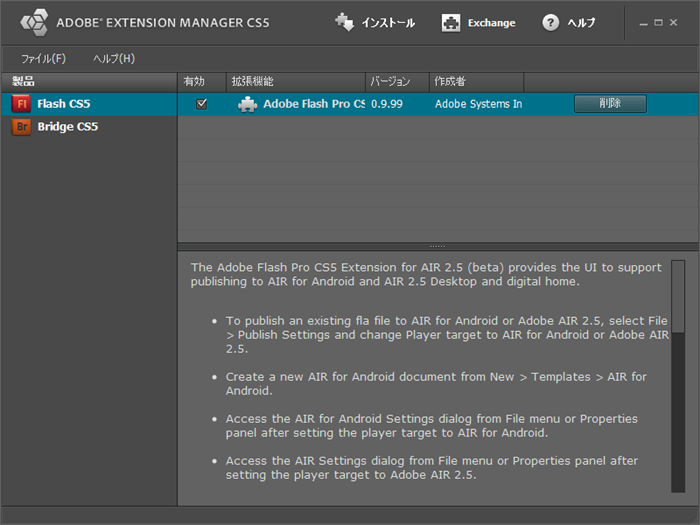Select the Bridge CS5 product icon

coord(21,127)
